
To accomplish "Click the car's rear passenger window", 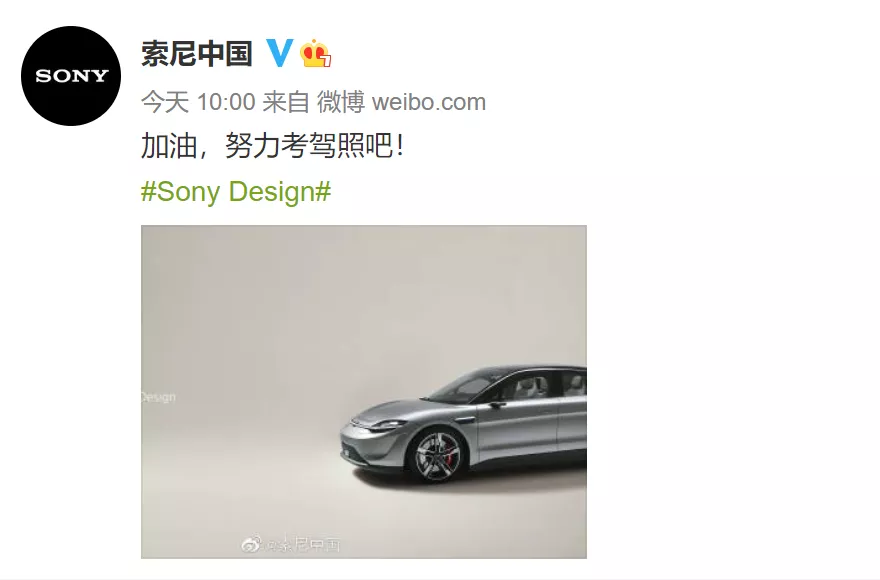I will (x=574, y=385).
